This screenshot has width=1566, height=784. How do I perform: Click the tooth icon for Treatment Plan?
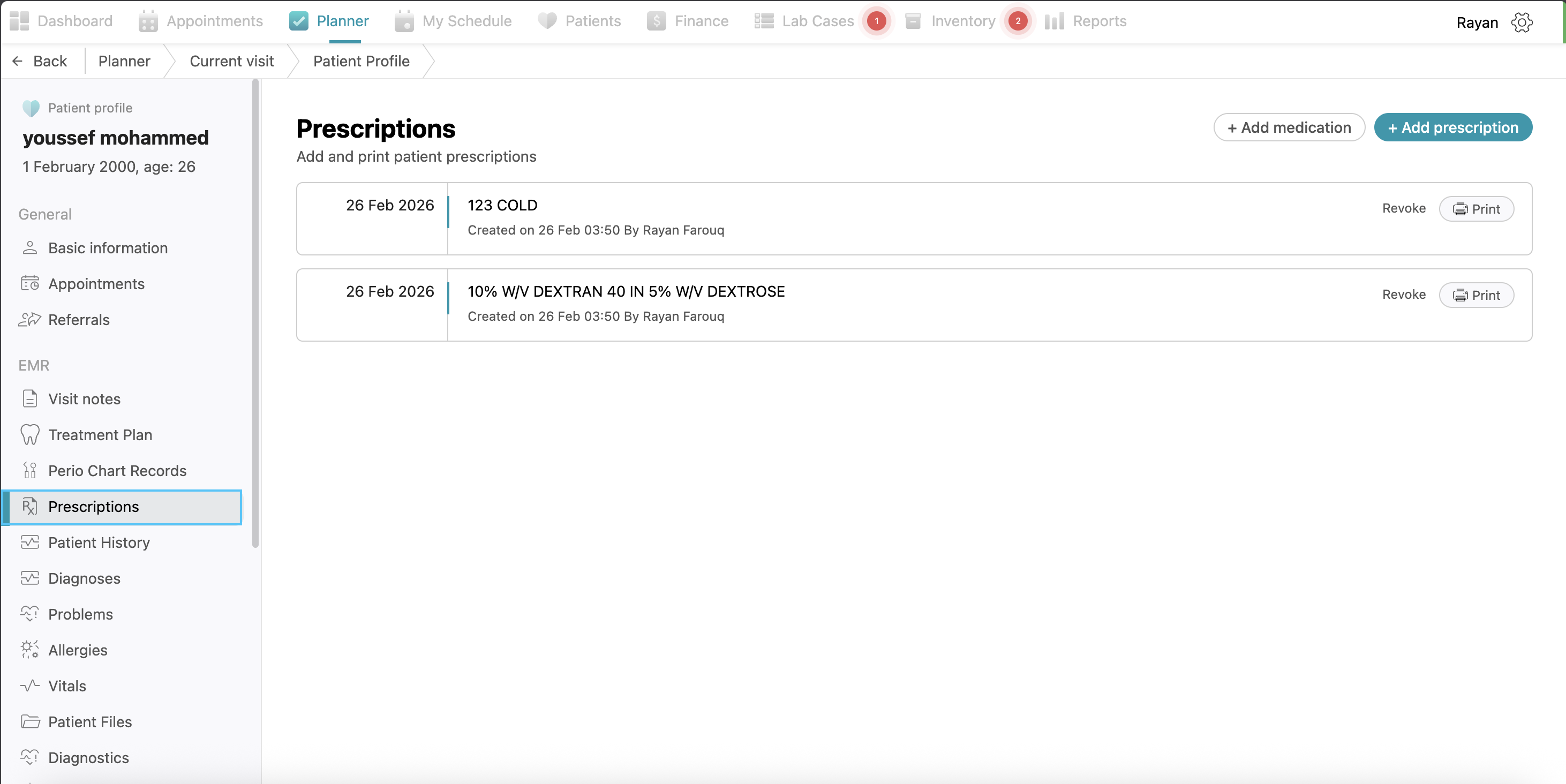[x=30, y=435]
